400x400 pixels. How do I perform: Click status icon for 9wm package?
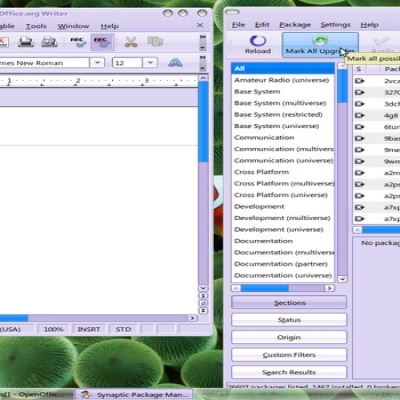click(359, 161)
